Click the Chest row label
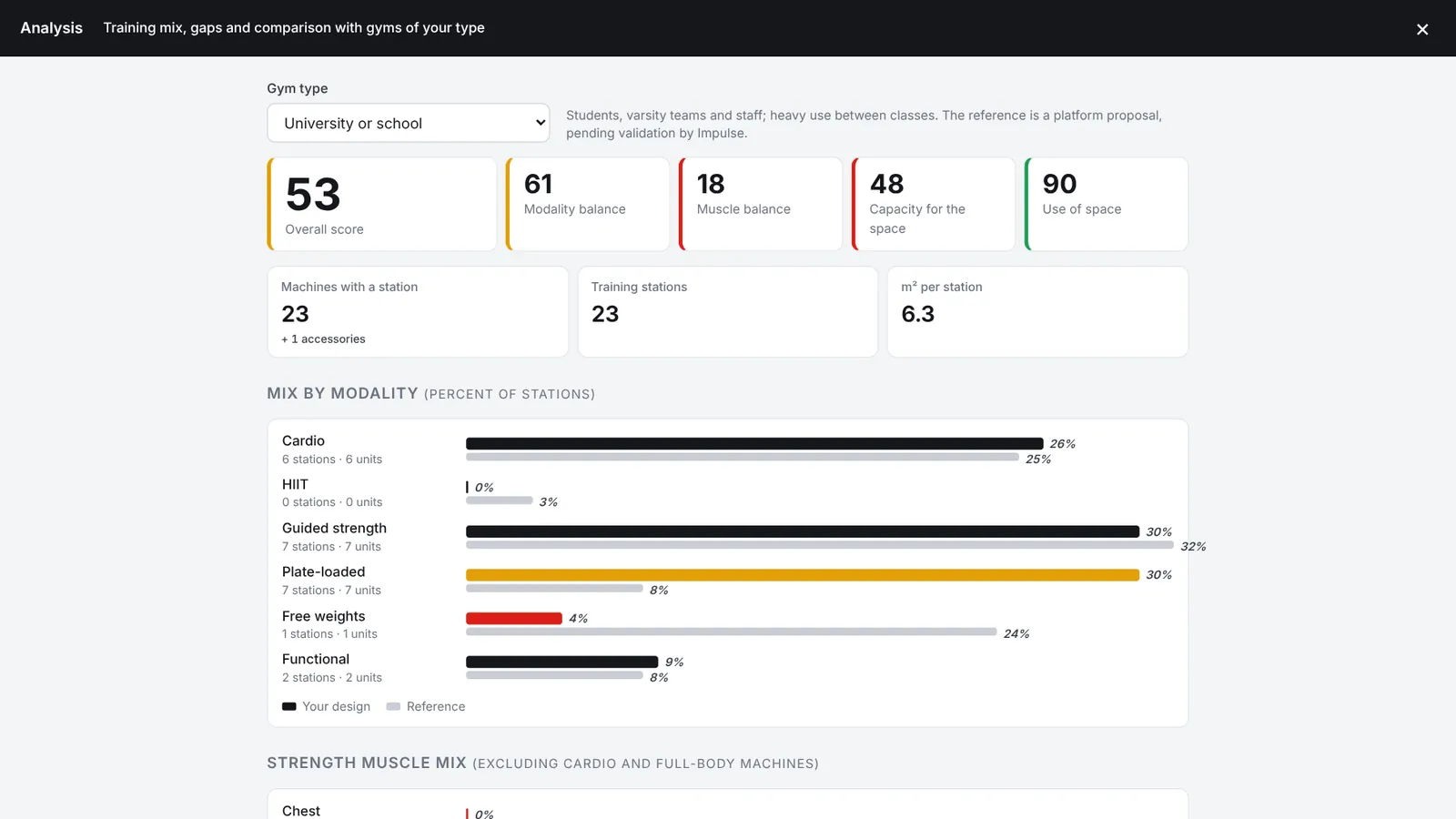Image resolution: width=1456 pixels, height=819 pixels. pos(301,811)
